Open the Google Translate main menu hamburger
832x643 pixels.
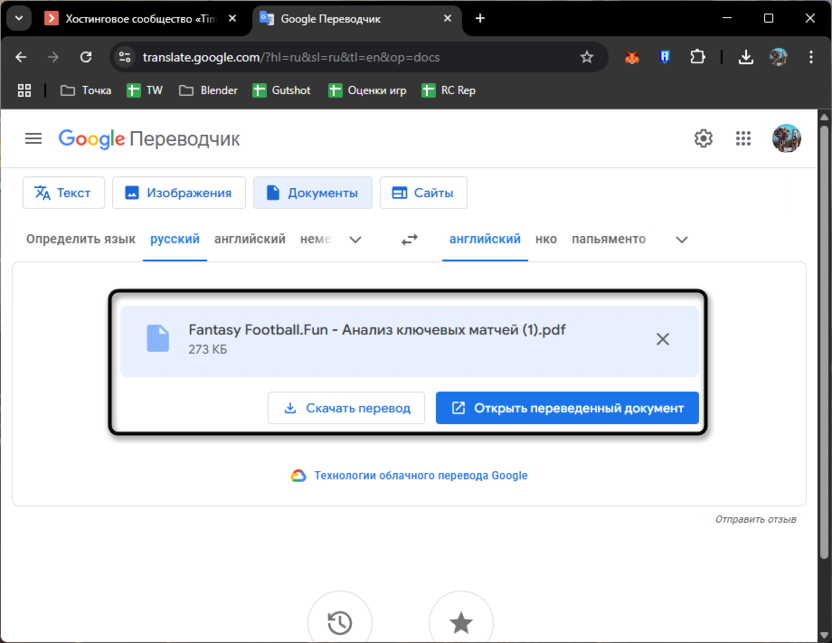pyautogui.click(x=33, y=138)
